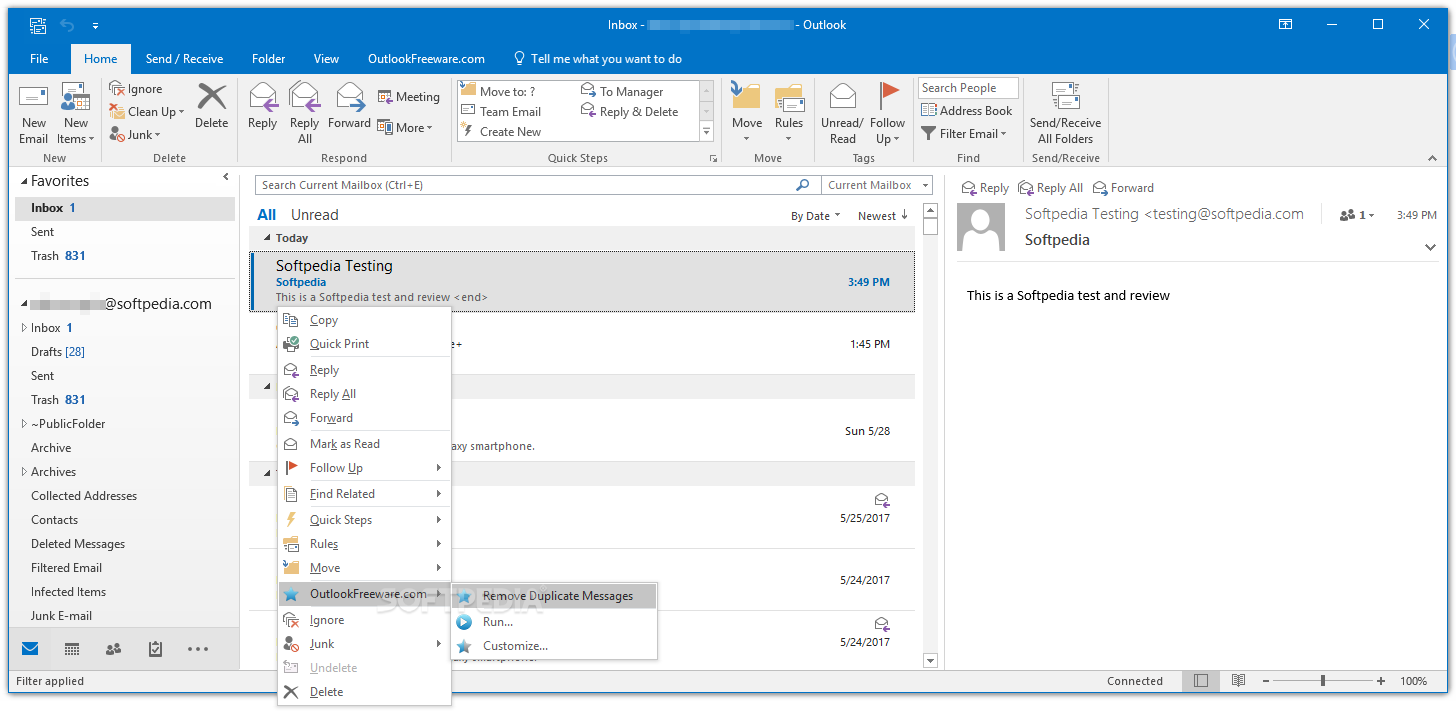
Task: Create a New Email
Action: [33, 114]
